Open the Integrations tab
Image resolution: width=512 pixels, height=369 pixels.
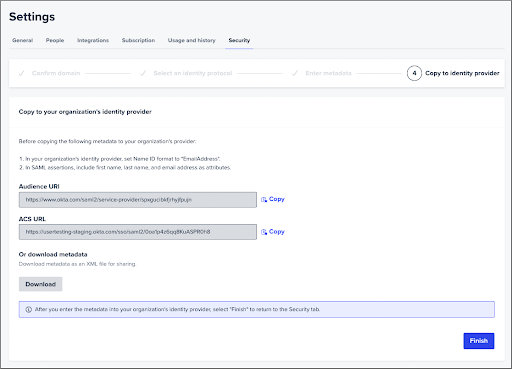coord(93,40)
